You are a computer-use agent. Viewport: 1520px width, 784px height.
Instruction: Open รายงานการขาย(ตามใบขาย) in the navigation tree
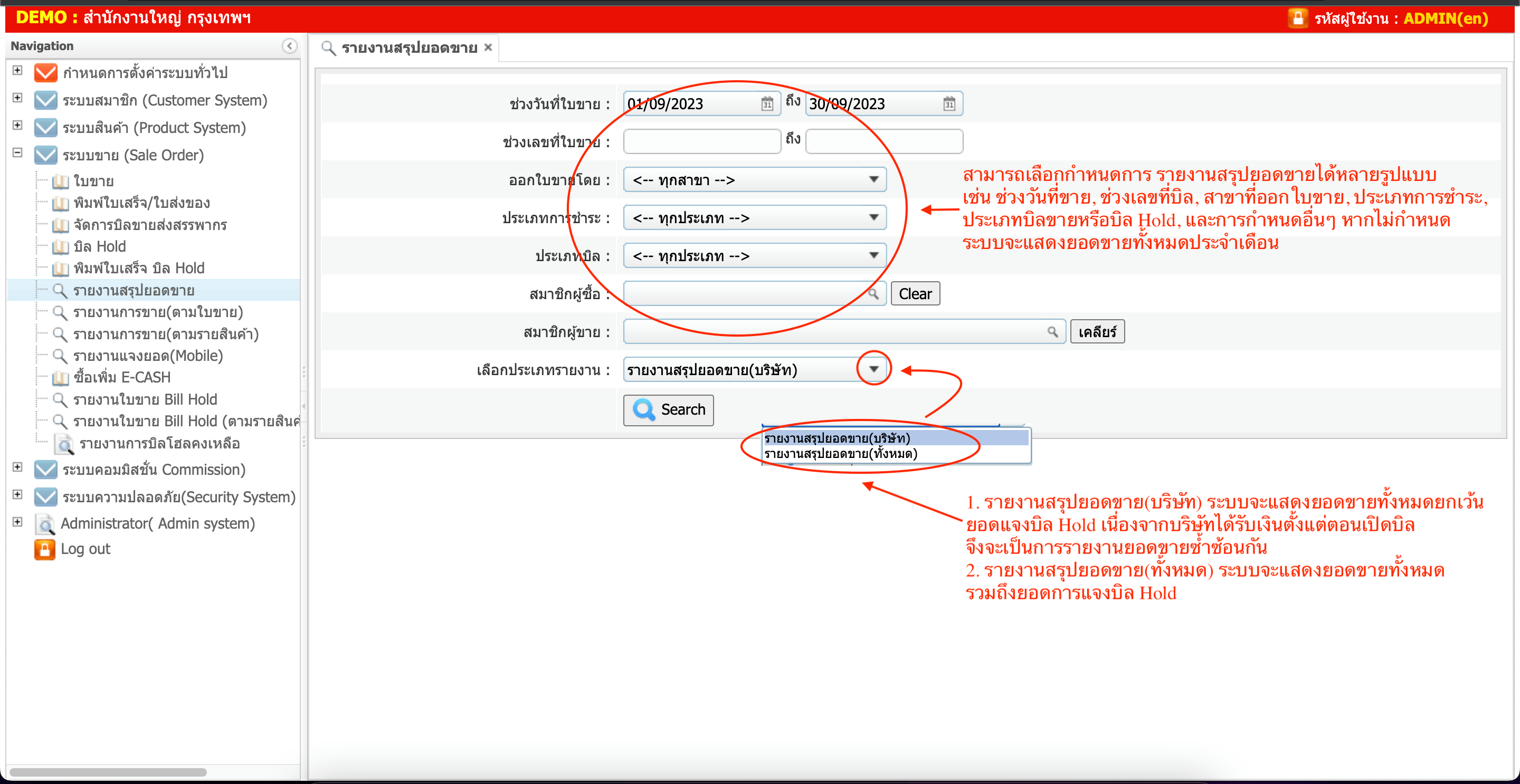point(158,312)
